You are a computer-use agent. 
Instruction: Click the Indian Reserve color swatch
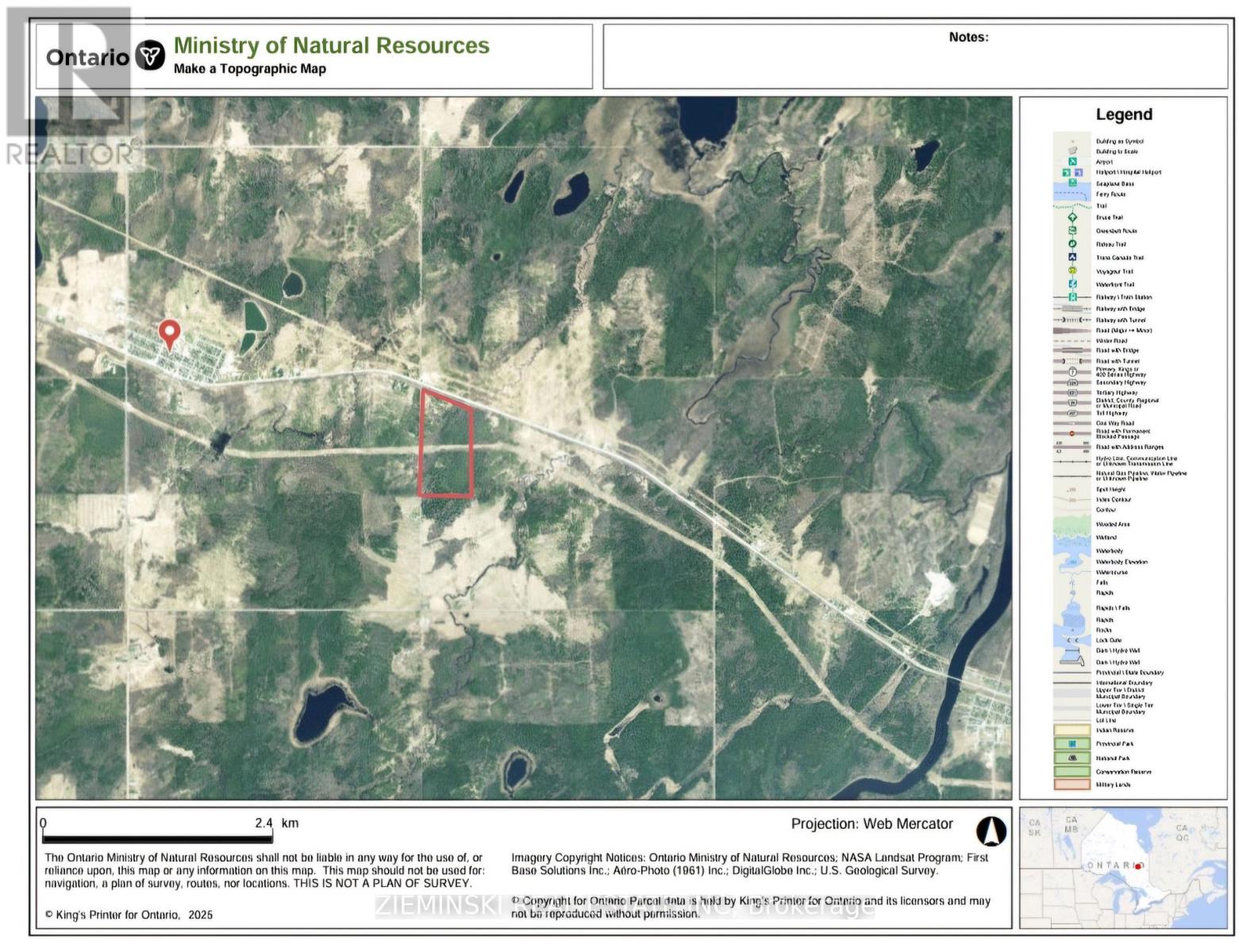click(1072, 730)
